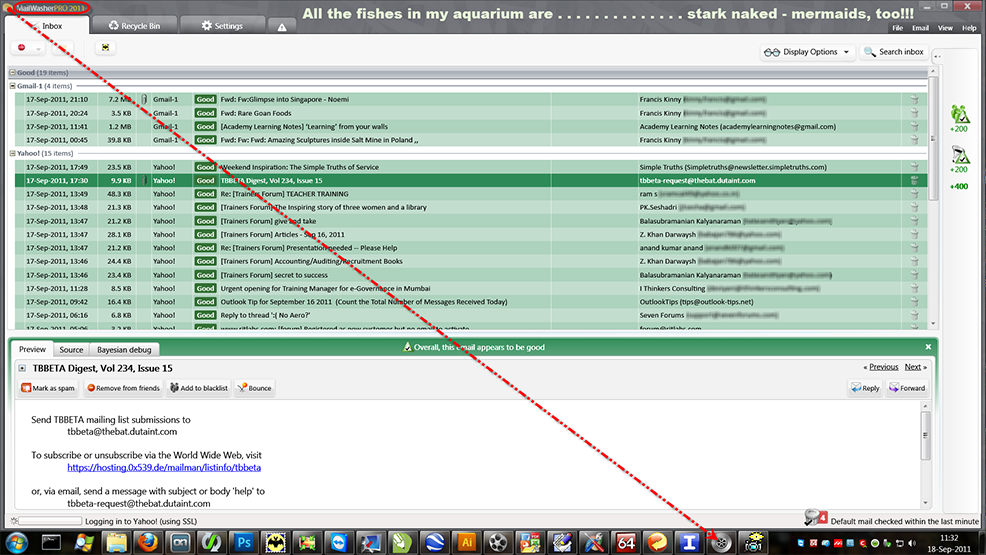Collapse the Yahoo! (15 items) group
The image size is (986, 555).
[x=13, y=153]
